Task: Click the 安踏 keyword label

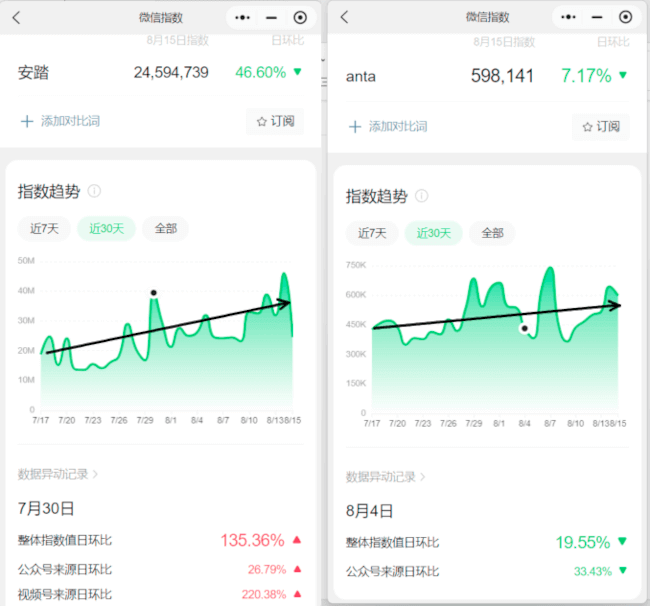Action: (x=33, y=73)
